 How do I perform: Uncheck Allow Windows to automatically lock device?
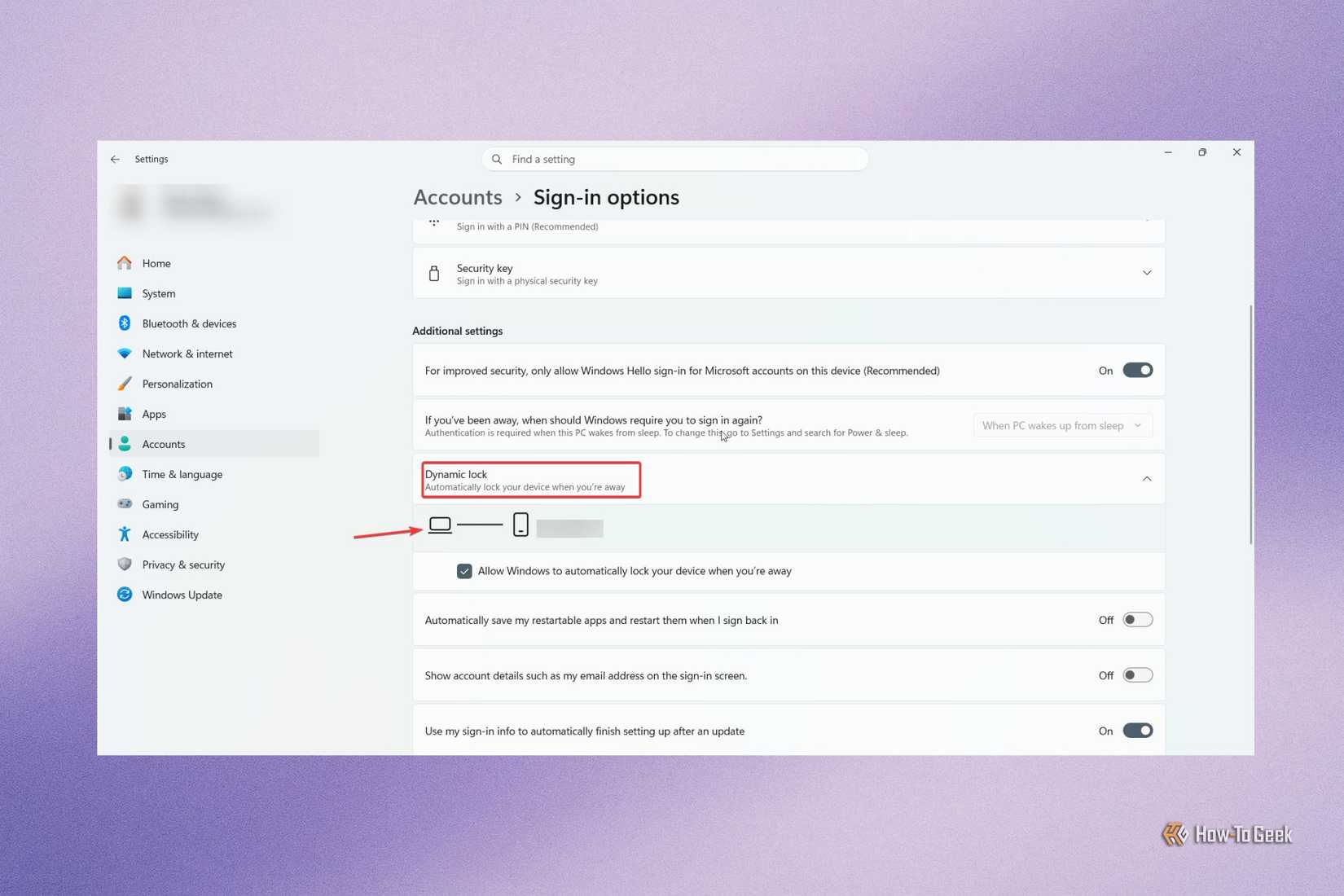coord(464,571)
